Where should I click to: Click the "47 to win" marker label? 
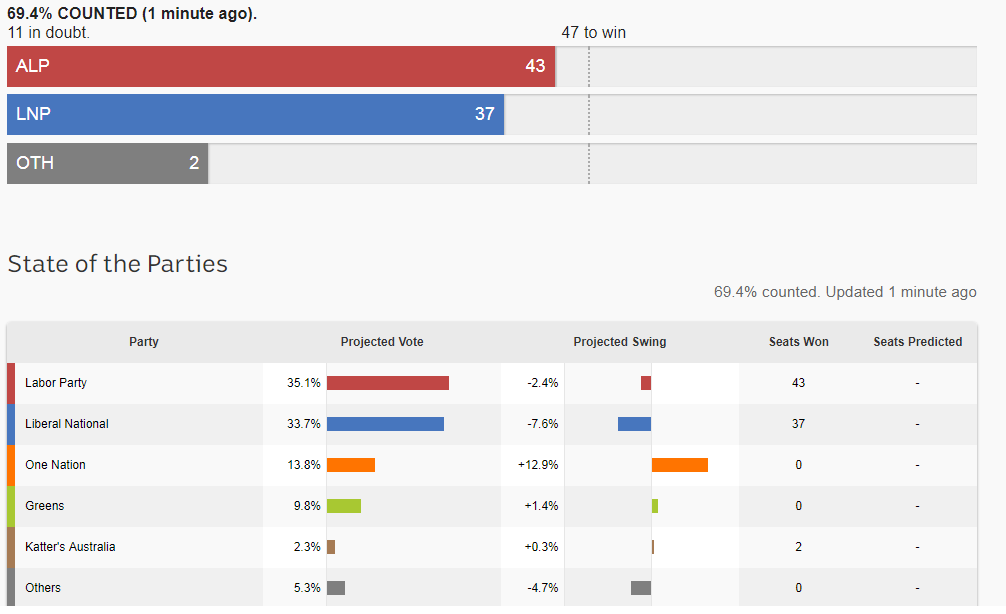(x=593, y=32)
